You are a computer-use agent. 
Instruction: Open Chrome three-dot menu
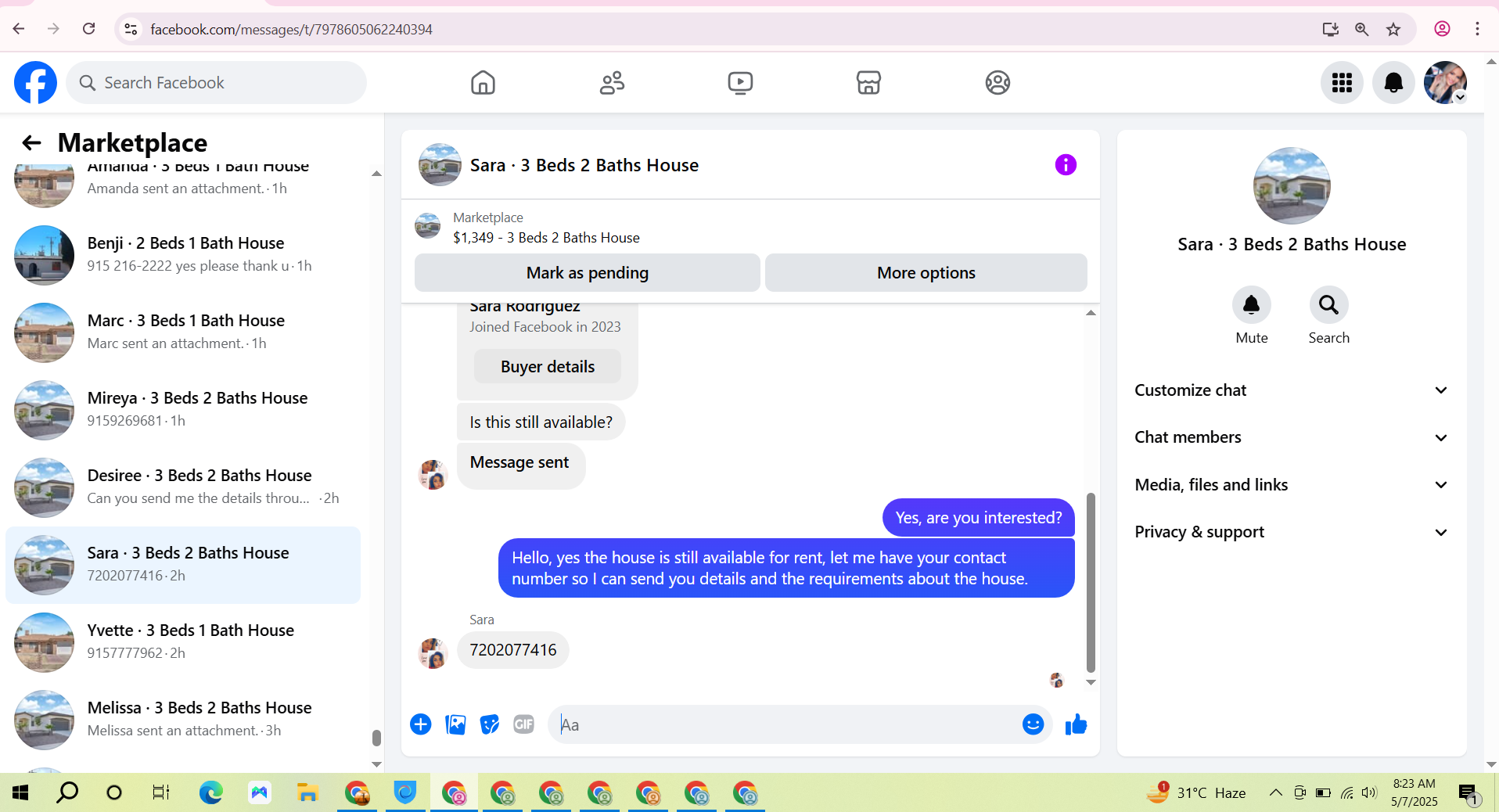coord(1477,29)
